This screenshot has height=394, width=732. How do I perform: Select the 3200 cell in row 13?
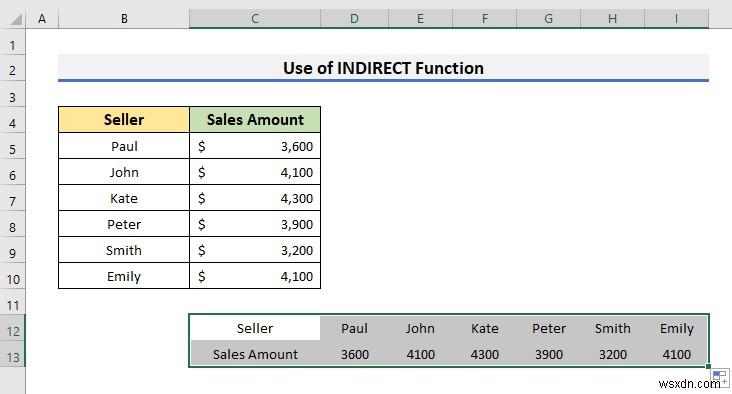tap(612, 354)
